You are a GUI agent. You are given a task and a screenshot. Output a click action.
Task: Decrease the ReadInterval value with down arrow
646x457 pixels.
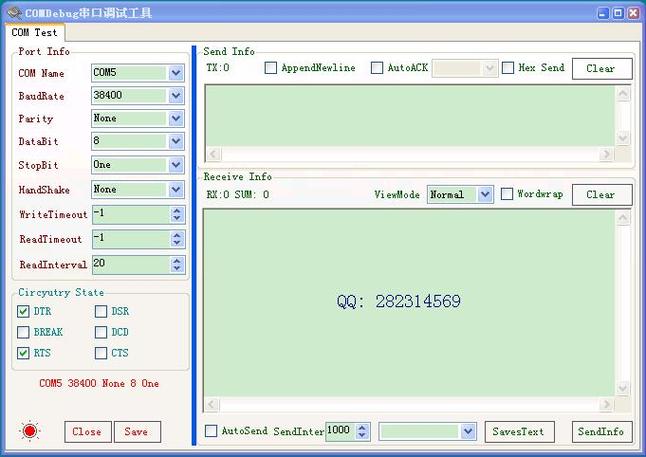177,269
